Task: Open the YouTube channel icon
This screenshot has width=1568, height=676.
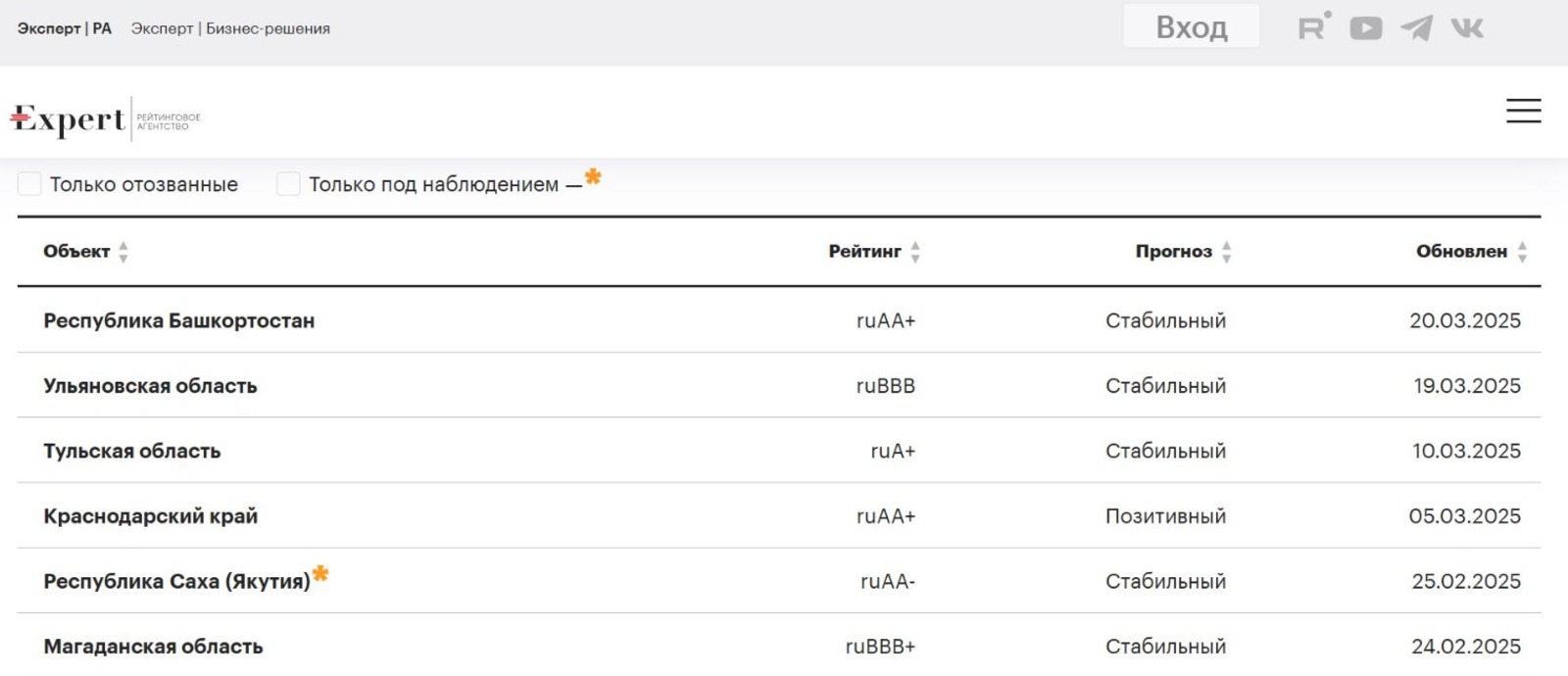Action: point(1365,28)
